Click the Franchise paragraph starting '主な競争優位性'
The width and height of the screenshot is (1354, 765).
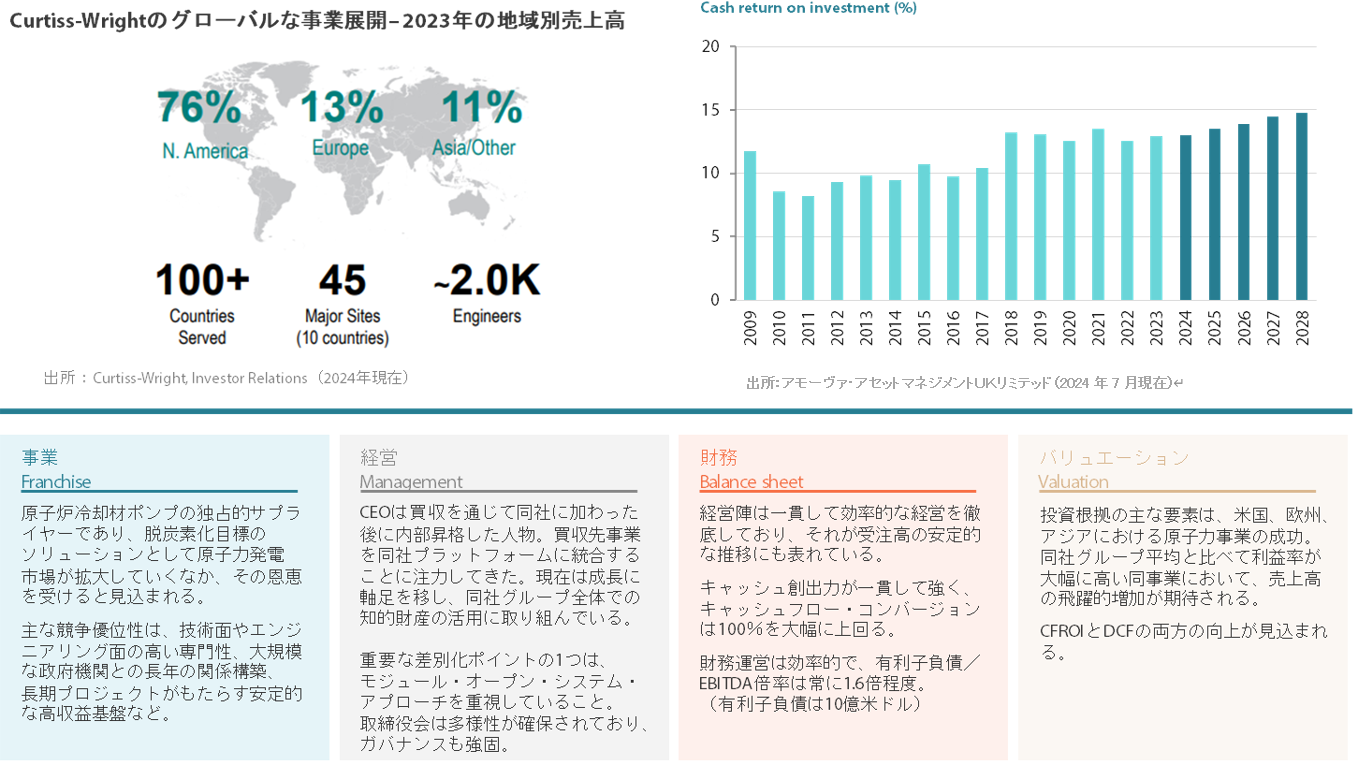coord(162,672)
